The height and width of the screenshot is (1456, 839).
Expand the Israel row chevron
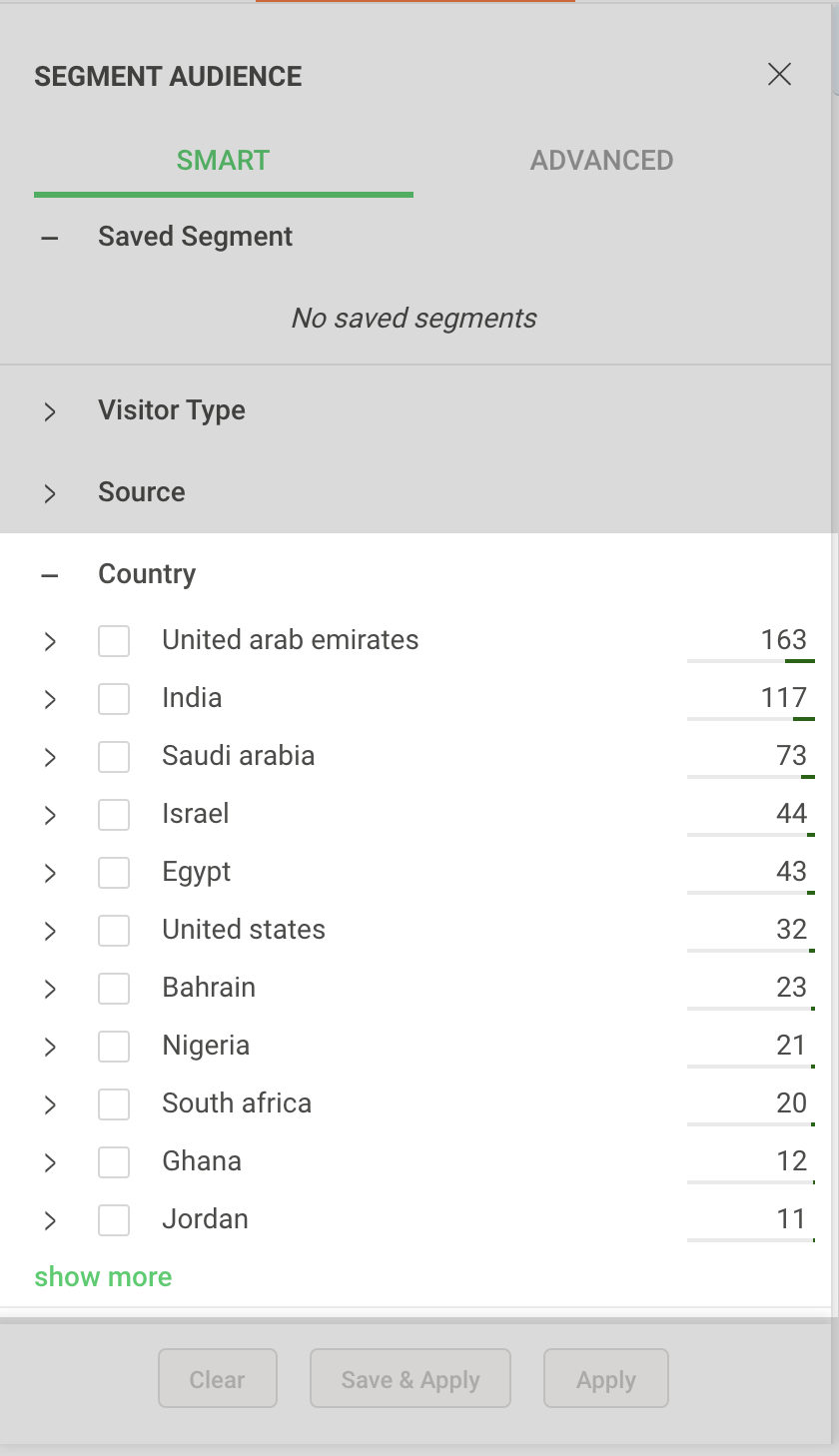click(x=50, y=815)
